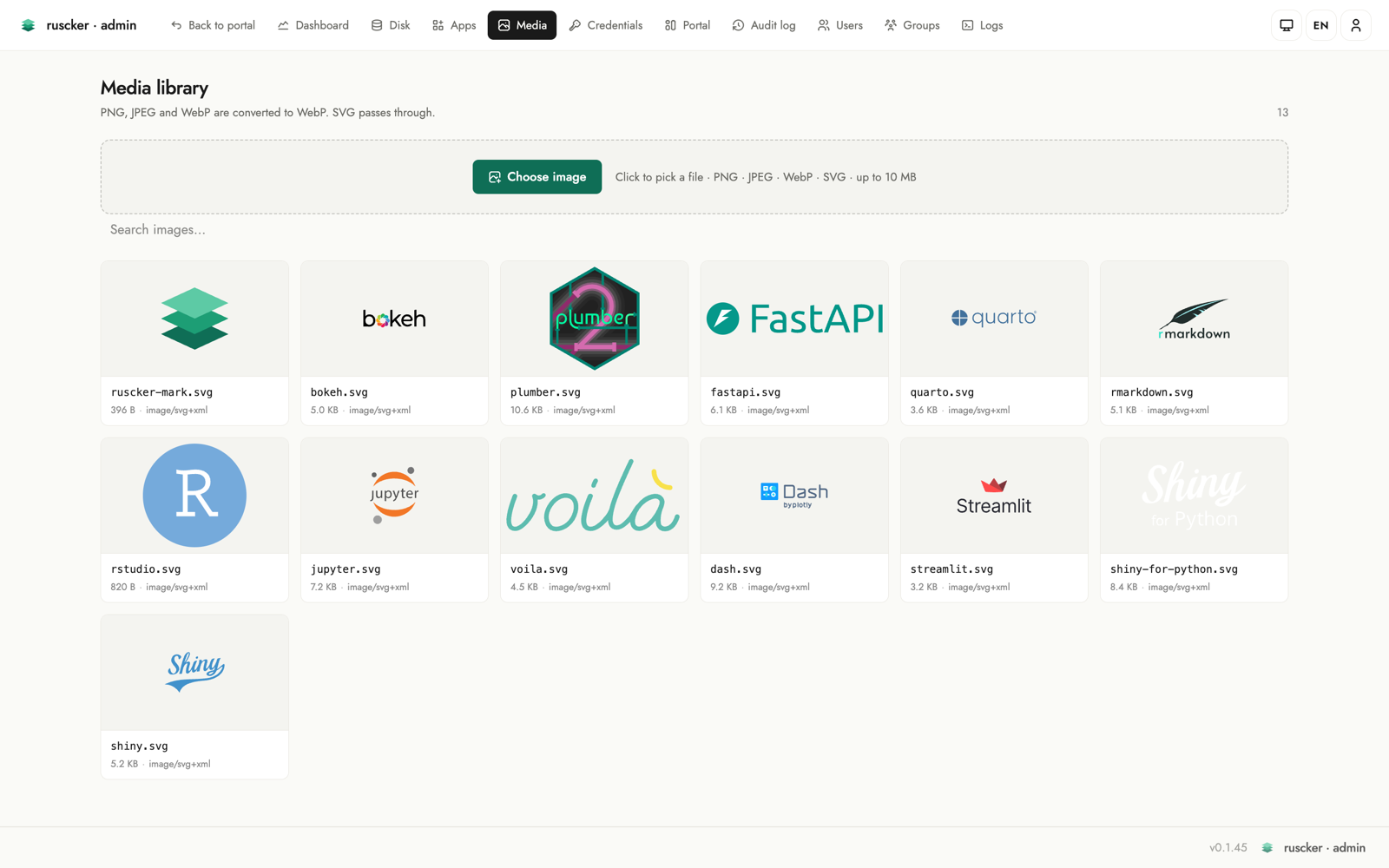Screen dimensions: 1389x868
Task: Open the Groups page
Action: tap(912, 25)
